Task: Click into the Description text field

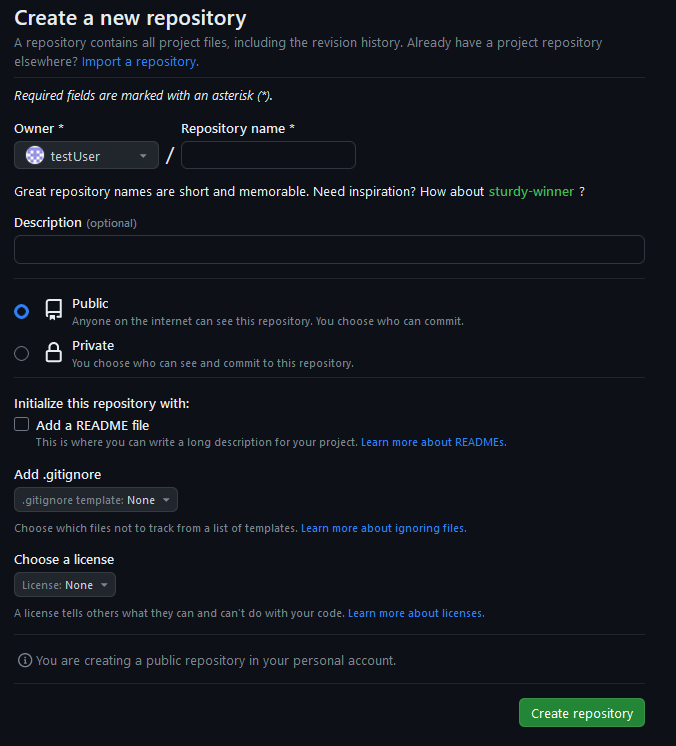Action: [x=329, y=250]
